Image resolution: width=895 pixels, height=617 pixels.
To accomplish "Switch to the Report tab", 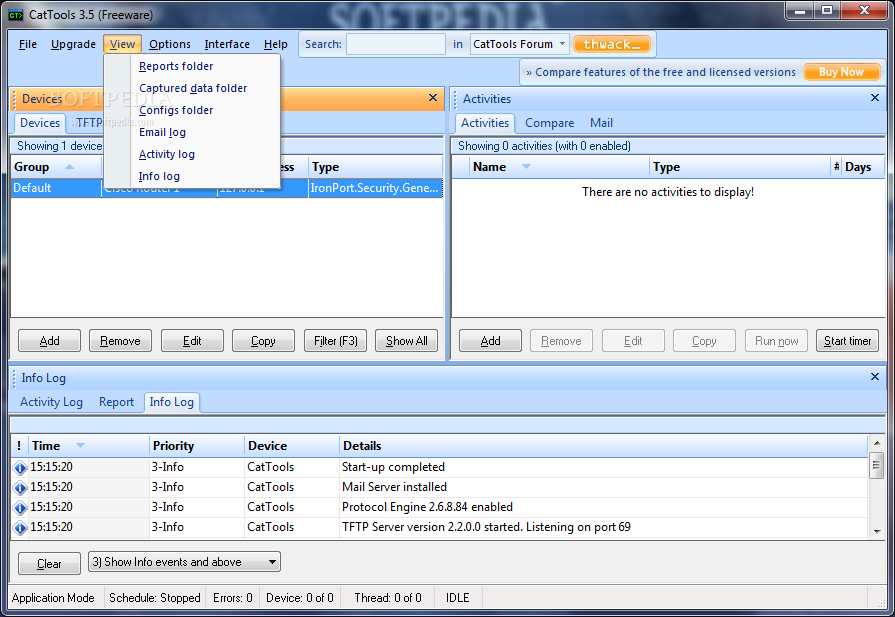I will pyautogui.click(x=116, y=402).
